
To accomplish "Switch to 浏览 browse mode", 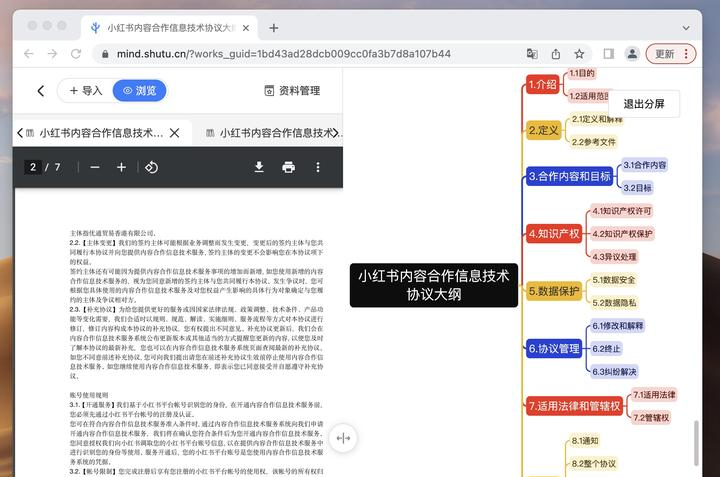I will point(140,90).
